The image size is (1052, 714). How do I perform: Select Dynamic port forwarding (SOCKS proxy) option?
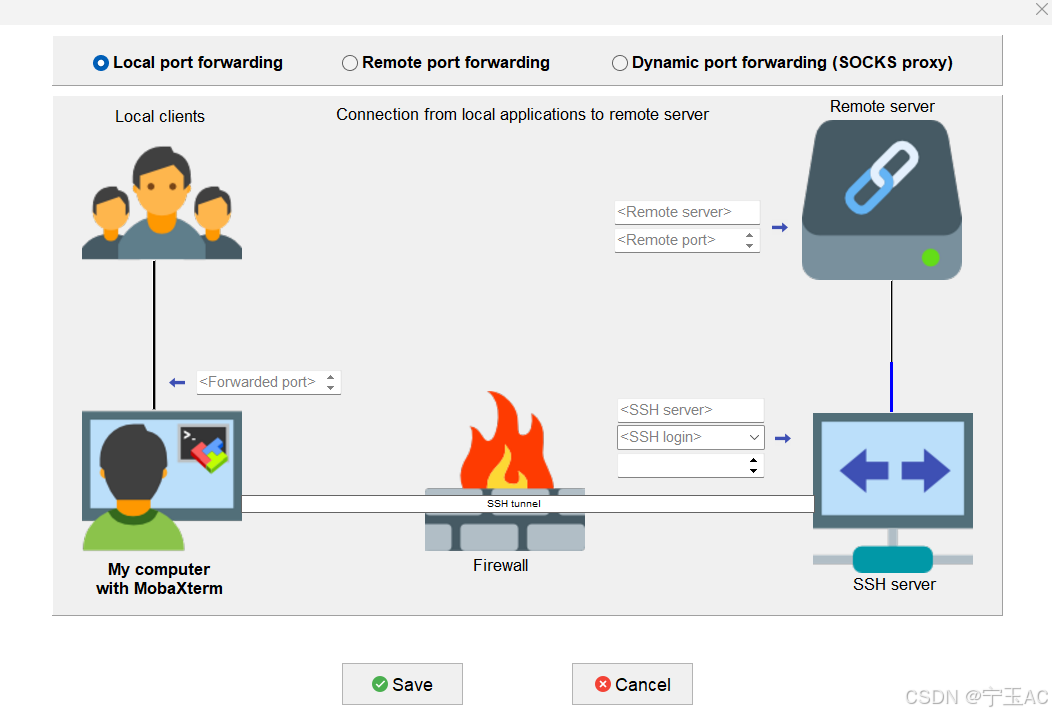[620, 63]
